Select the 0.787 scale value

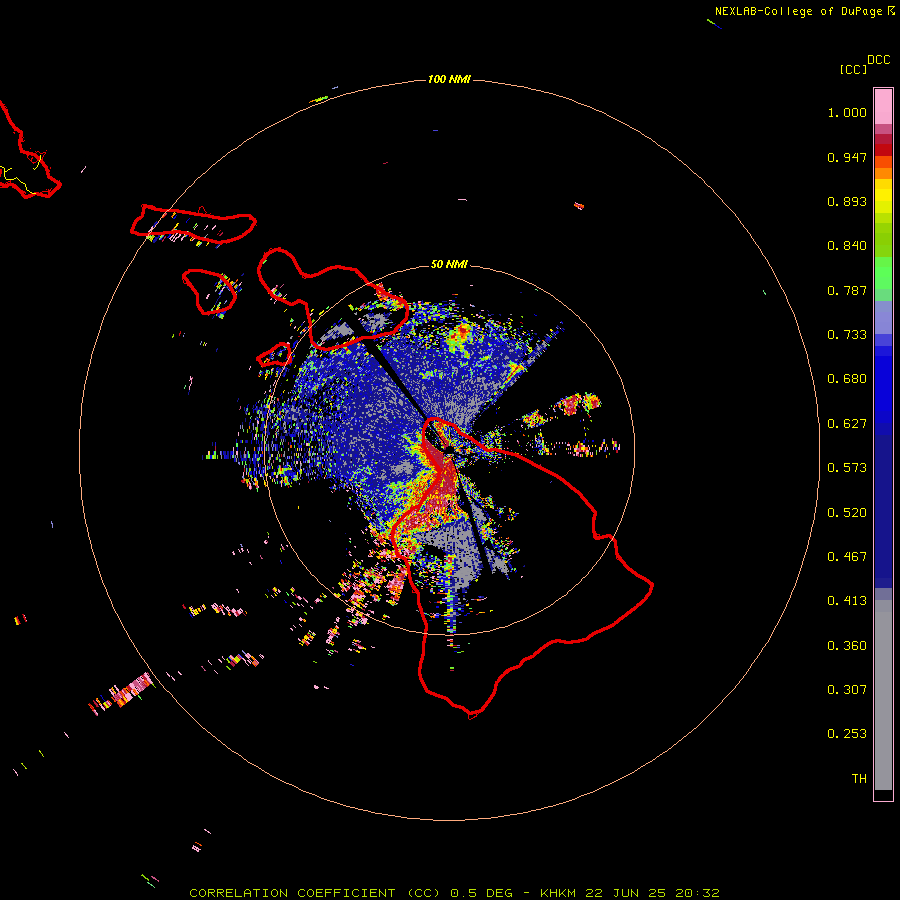coord(847,290)
